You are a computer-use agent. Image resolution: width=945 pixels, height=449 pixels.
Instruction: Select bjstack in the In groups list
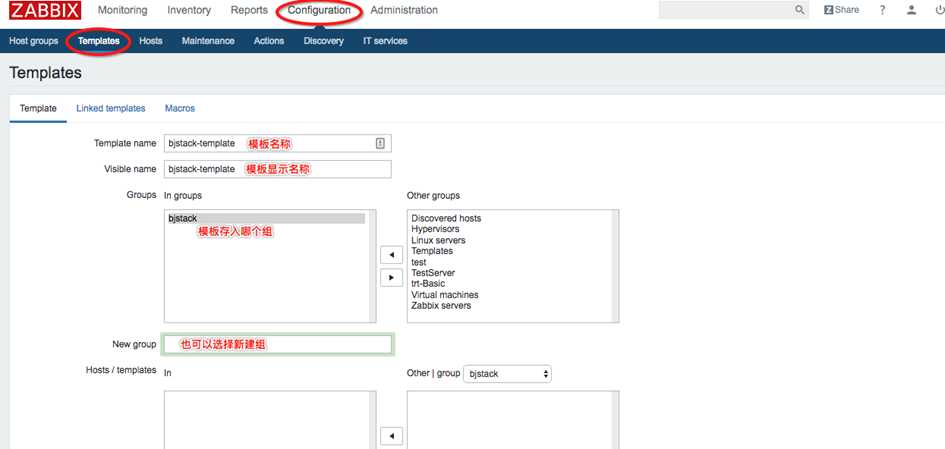click(x=266, y=218)
